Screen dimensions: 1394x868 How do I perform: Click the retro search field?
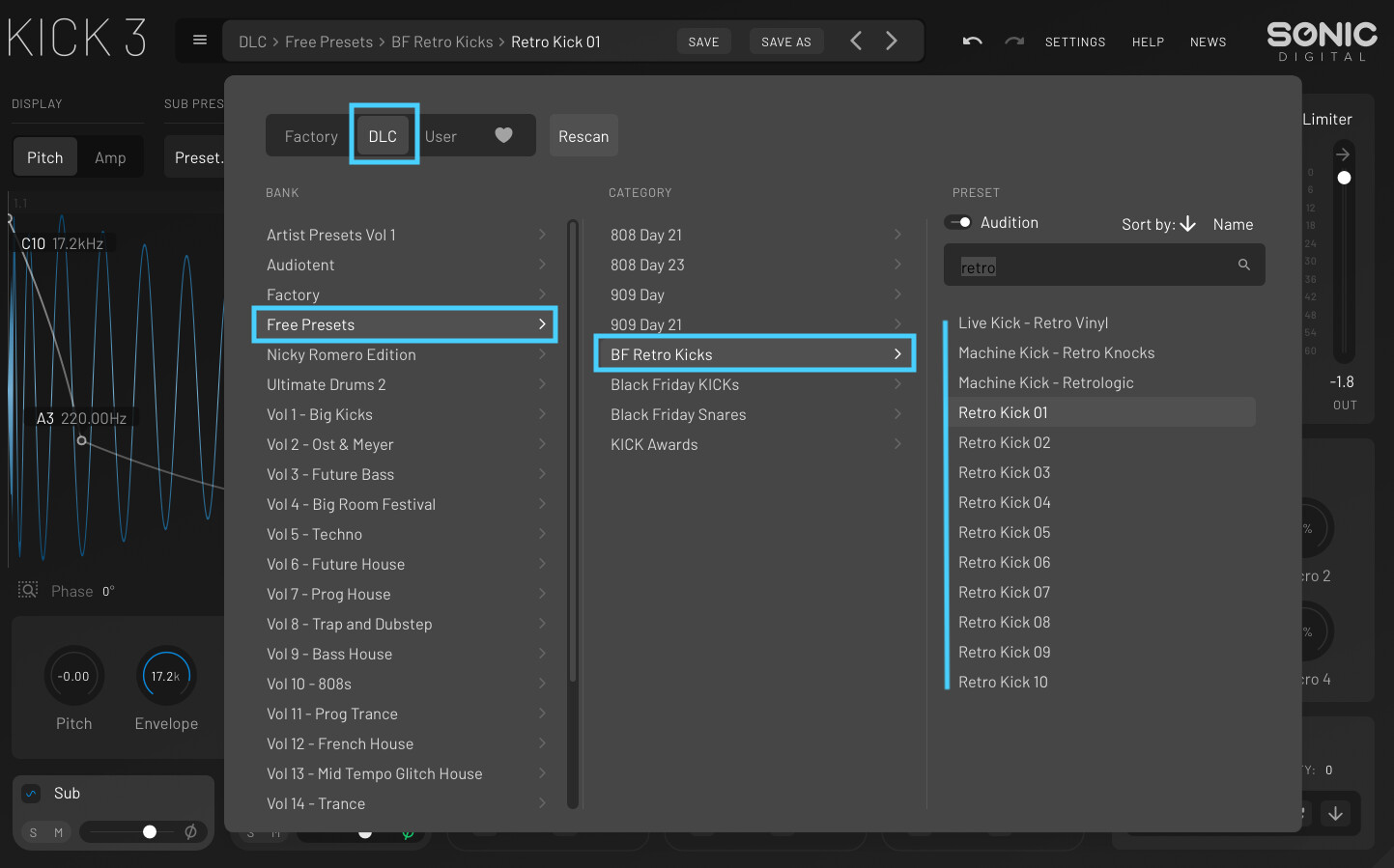coord(1104,265)
